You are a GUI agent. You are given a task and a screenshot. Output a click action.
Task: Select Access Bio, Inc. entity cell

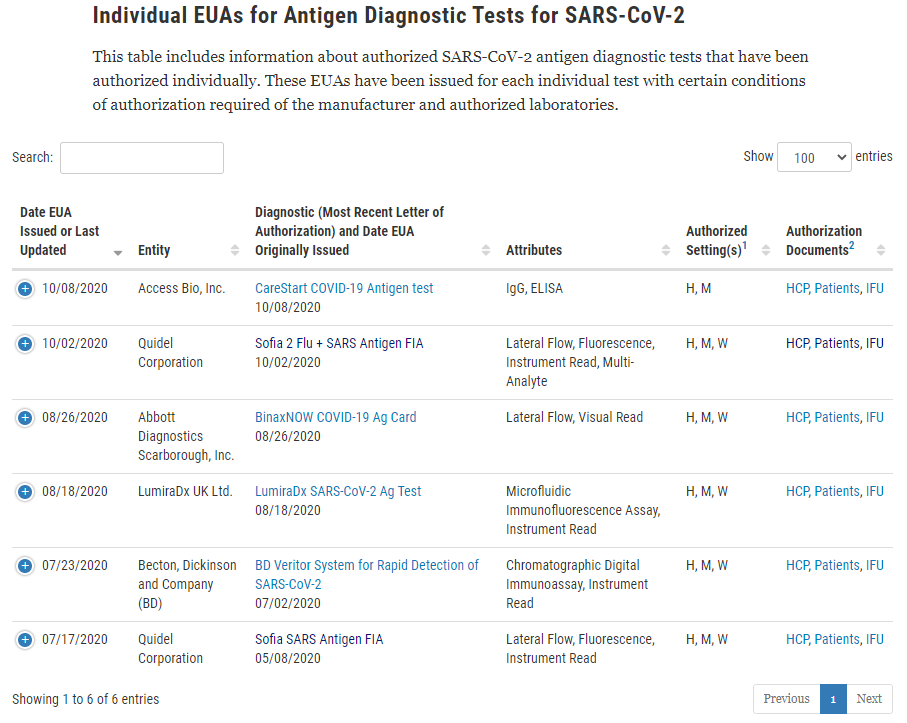[181, 288]
